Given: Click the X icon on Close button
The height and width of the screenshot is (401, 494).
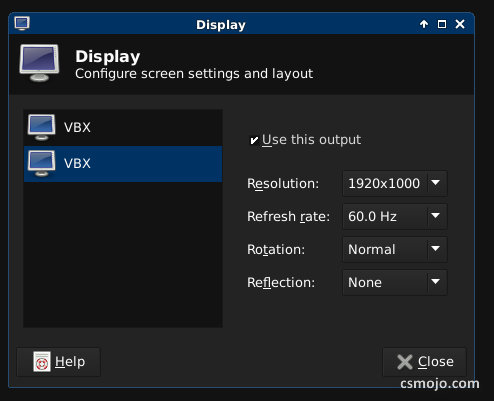Looking at the screenshot, I should pos(405,362).
